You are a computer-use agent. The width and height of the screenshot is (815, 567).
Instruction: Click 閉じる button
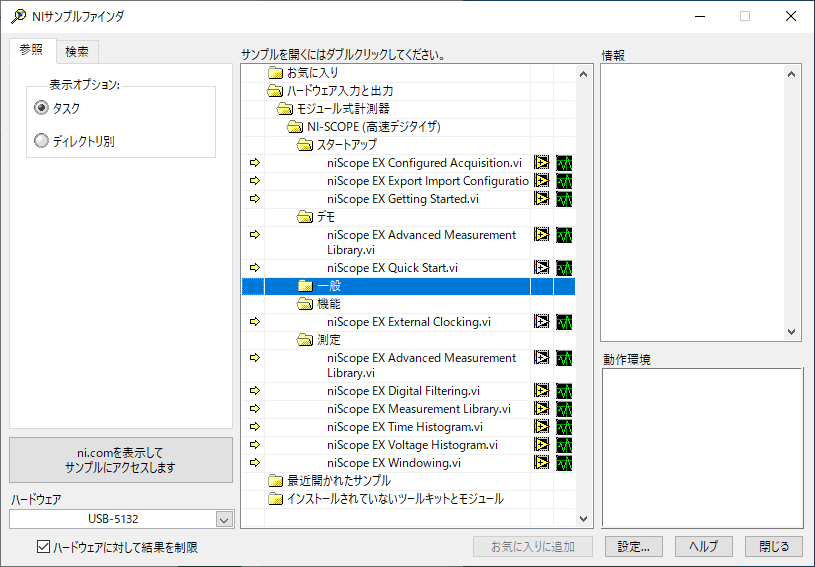774,547
